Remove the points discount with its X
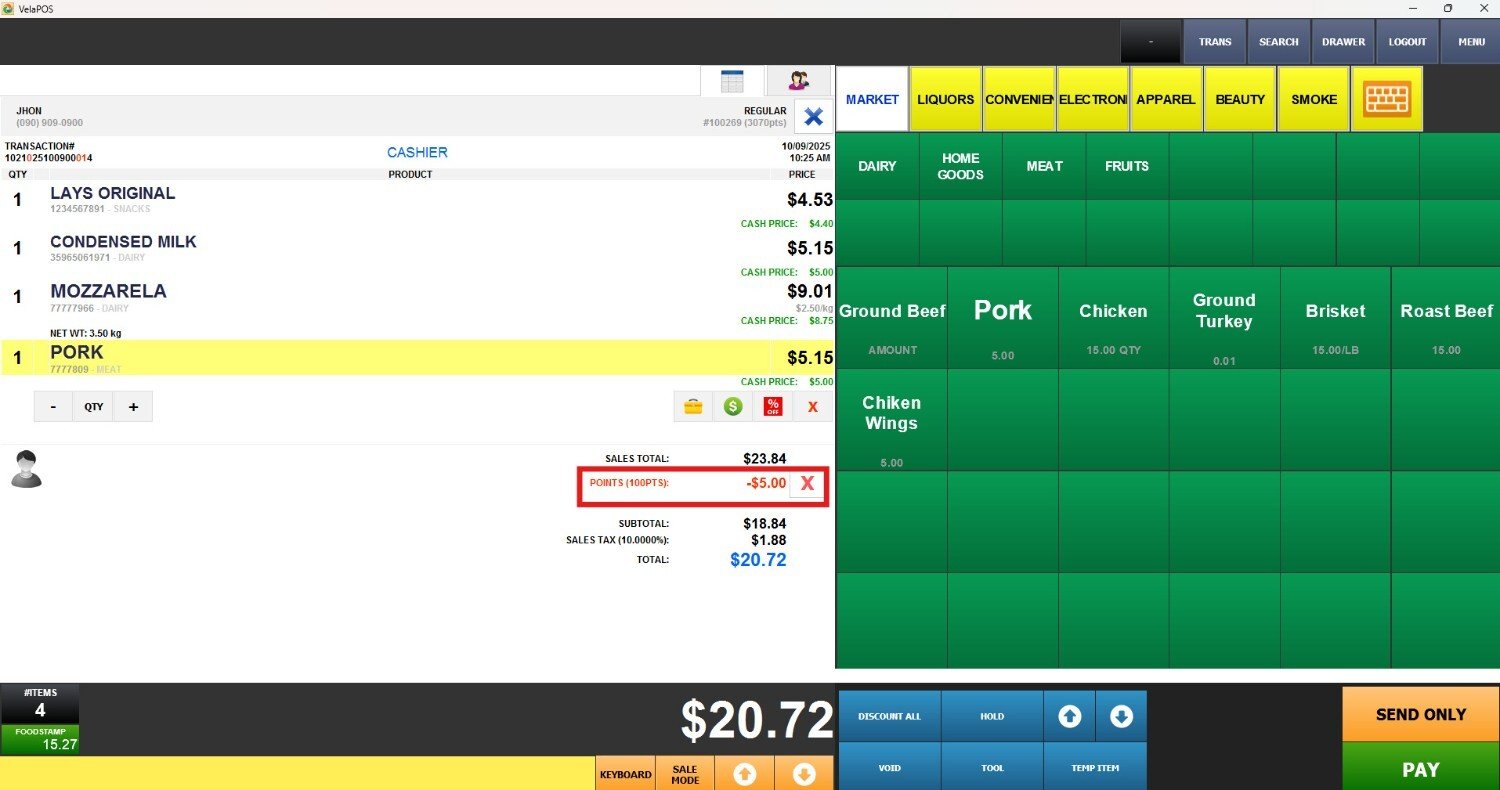Viewport: 1500px width, 790px height. pos(808,484)
